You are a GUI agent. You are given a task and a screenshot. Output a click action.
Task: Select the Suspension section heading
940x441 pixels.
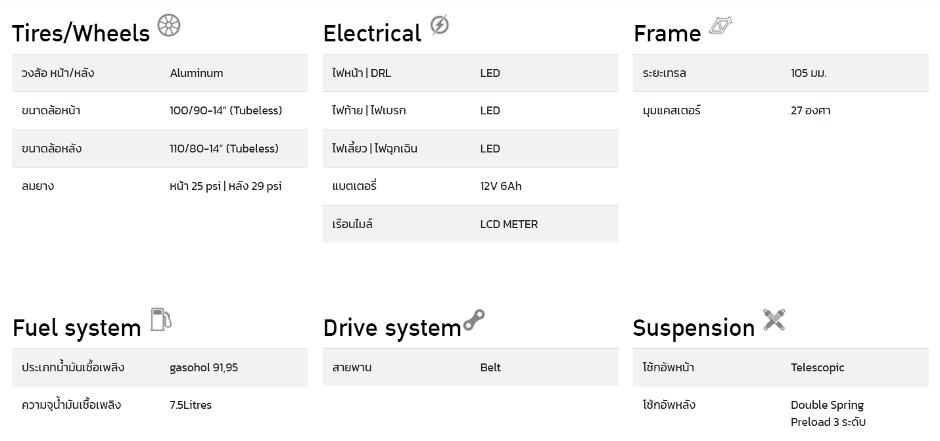tap(694, 328)
